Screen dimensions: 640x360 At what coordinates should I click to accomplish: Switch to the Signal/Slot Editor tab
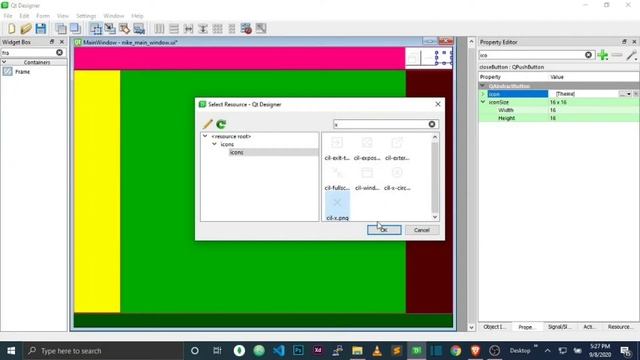559,327
